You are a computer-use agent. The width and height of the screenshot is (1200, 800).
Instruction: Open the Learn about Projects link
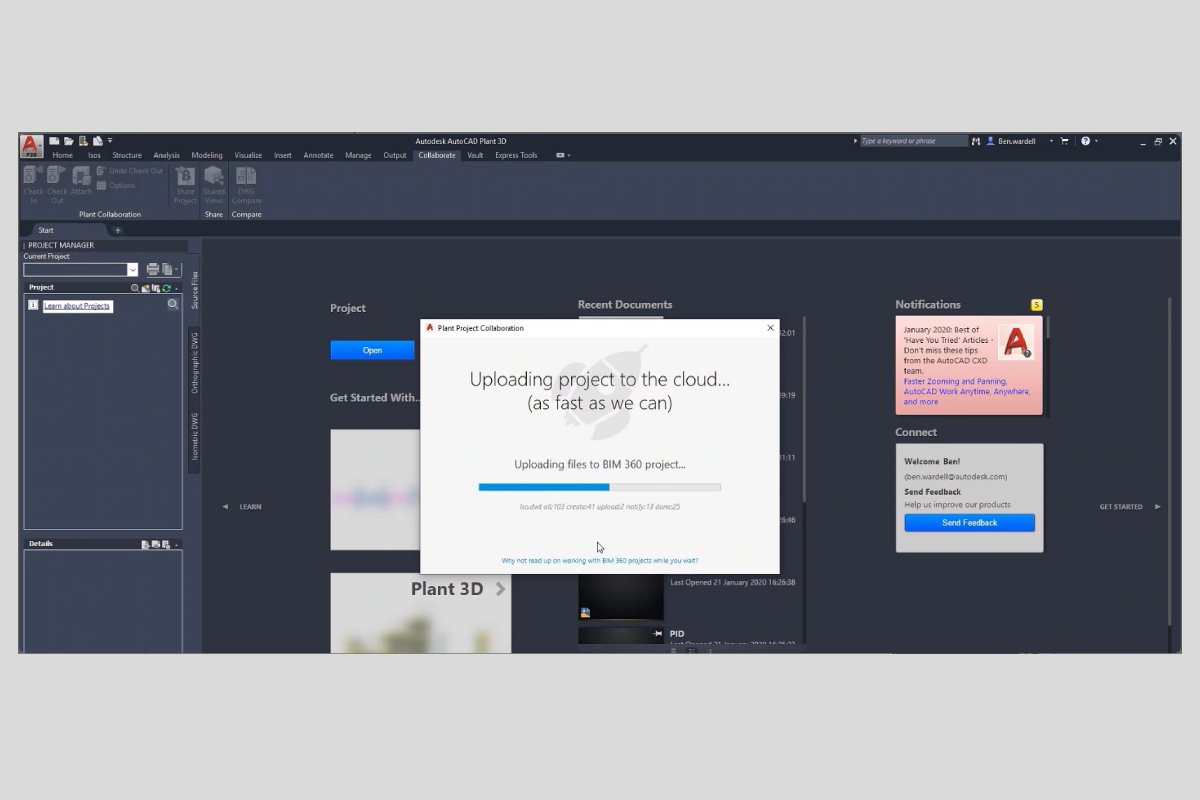click(77, 305)
